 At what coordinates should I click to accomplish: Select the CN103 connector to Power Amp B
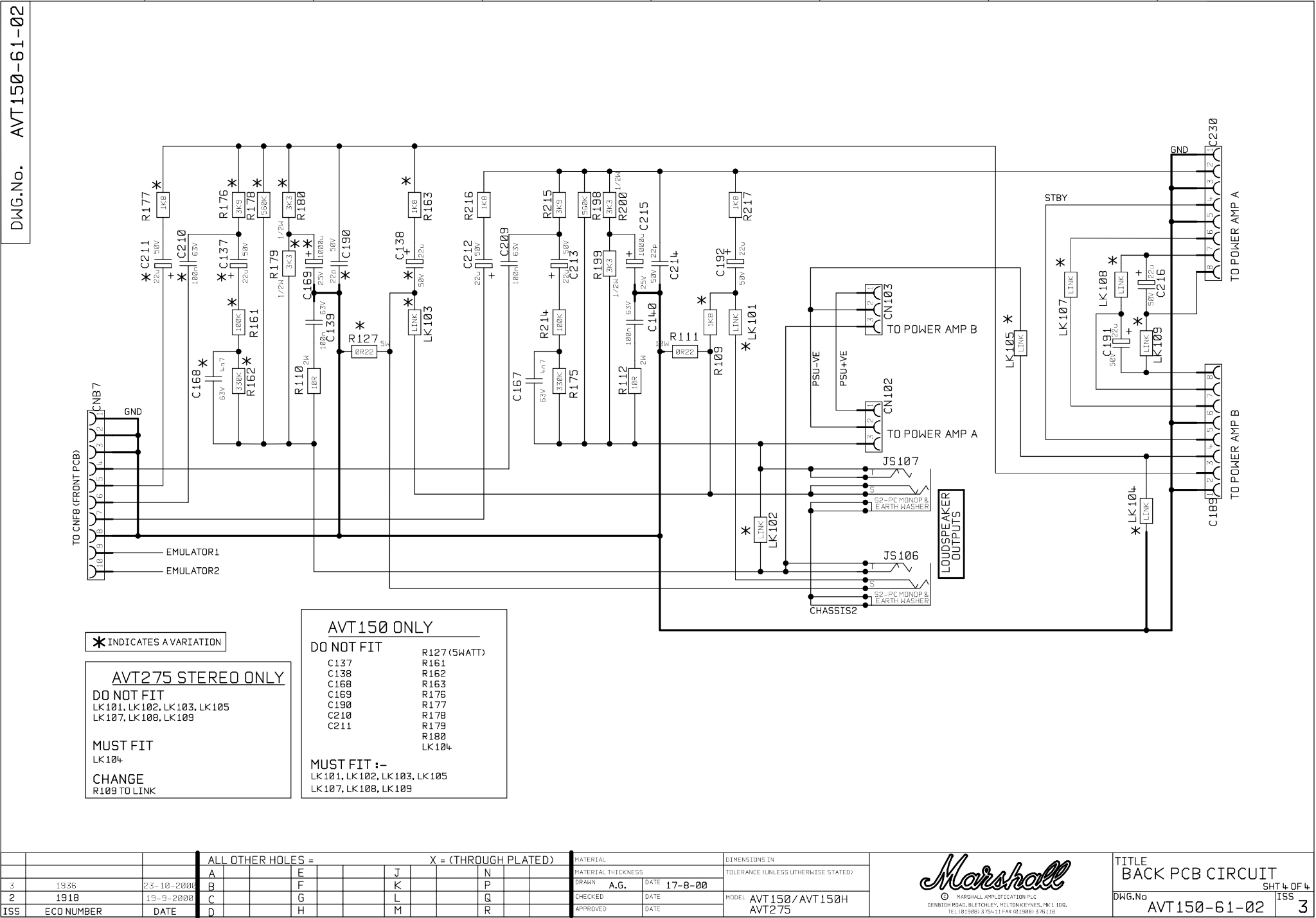coord(873,310)
